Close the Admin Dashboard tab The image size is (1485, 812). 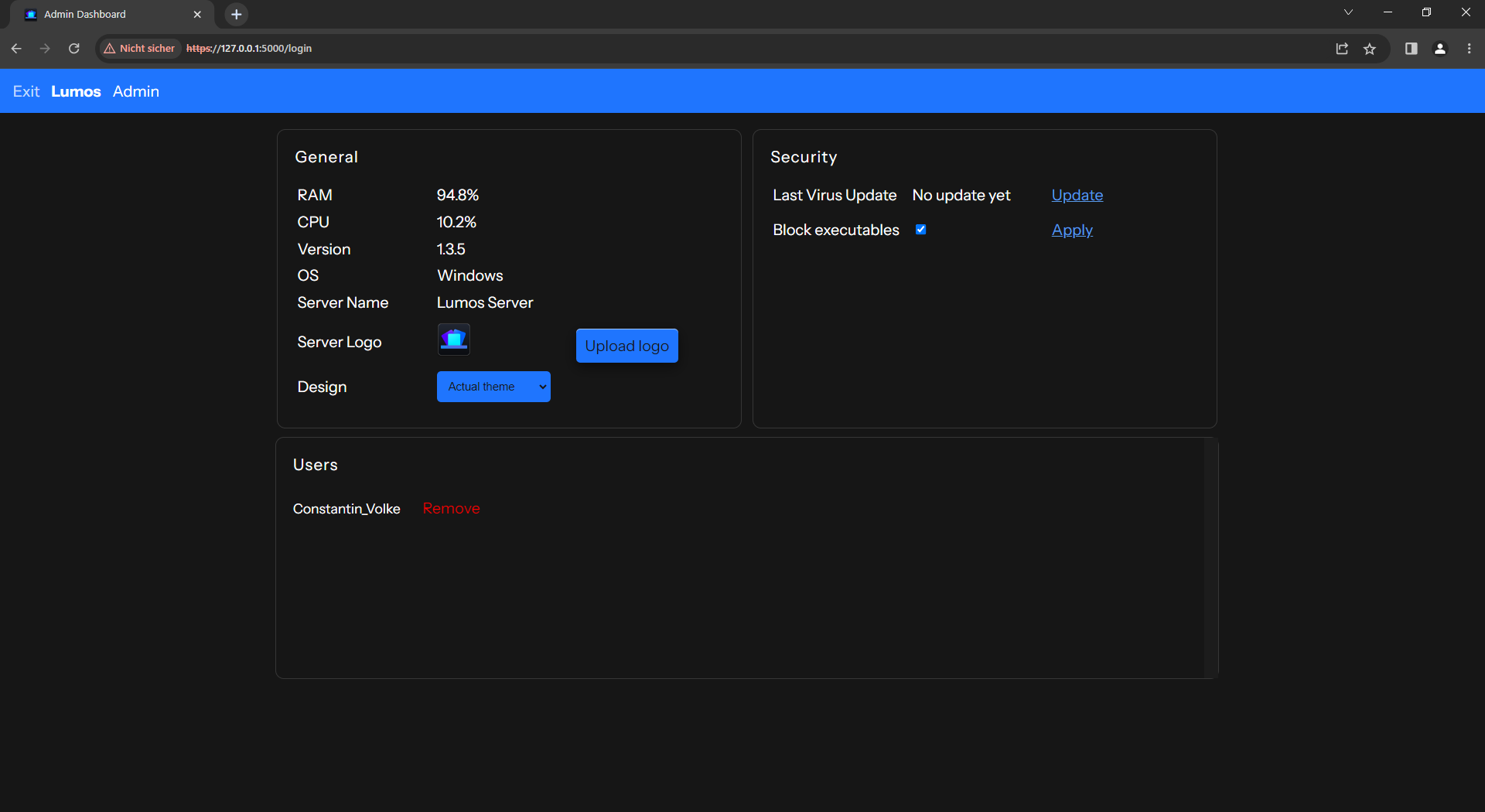[197, 14]
